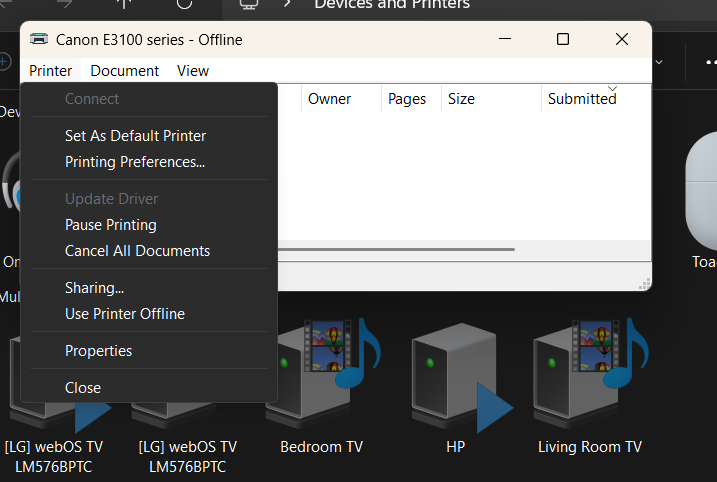The width and height of the screenshot is (717, 482).
Task: Open the View menu
Action: pyautogui.click(x=193, y=71)
